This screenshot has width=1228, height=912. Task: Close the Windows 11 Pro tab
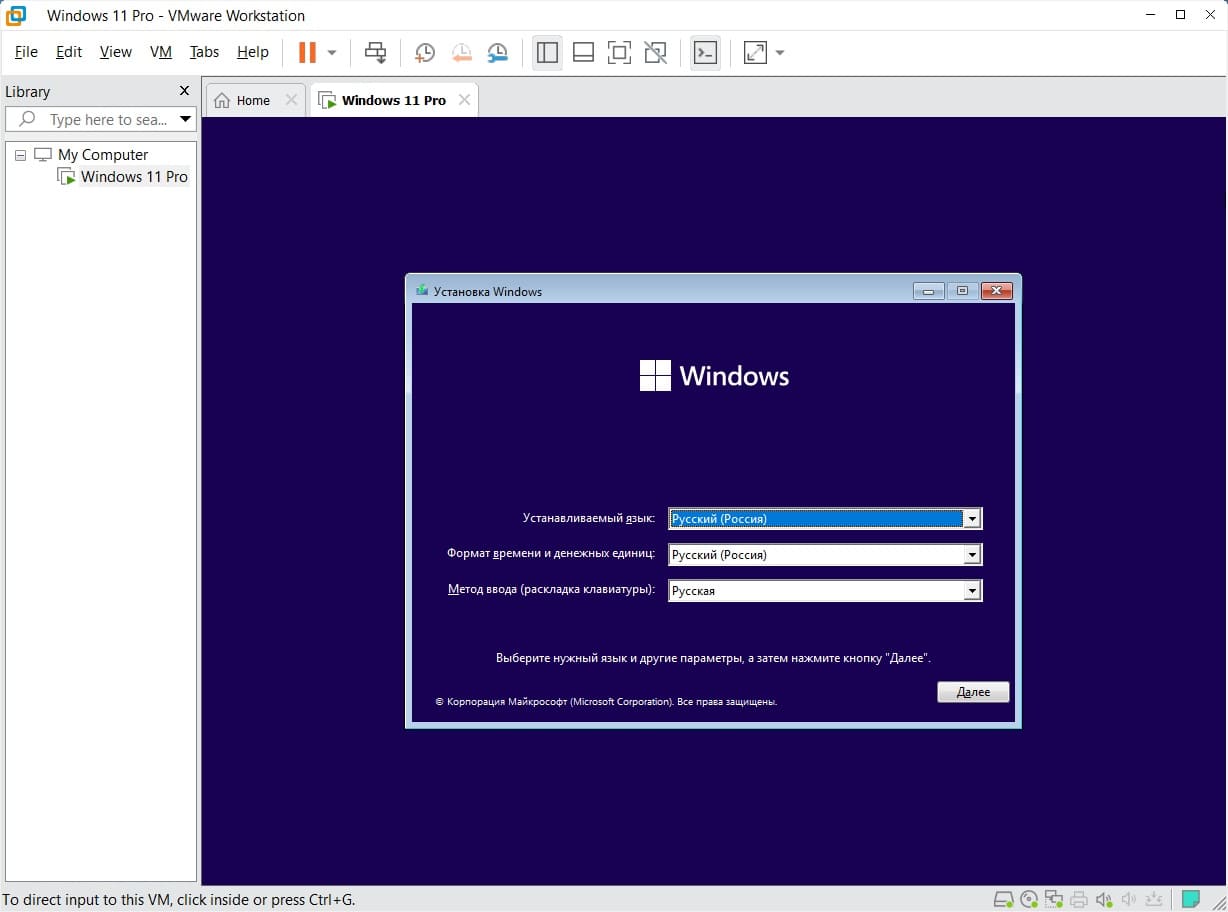pos(464,100)
